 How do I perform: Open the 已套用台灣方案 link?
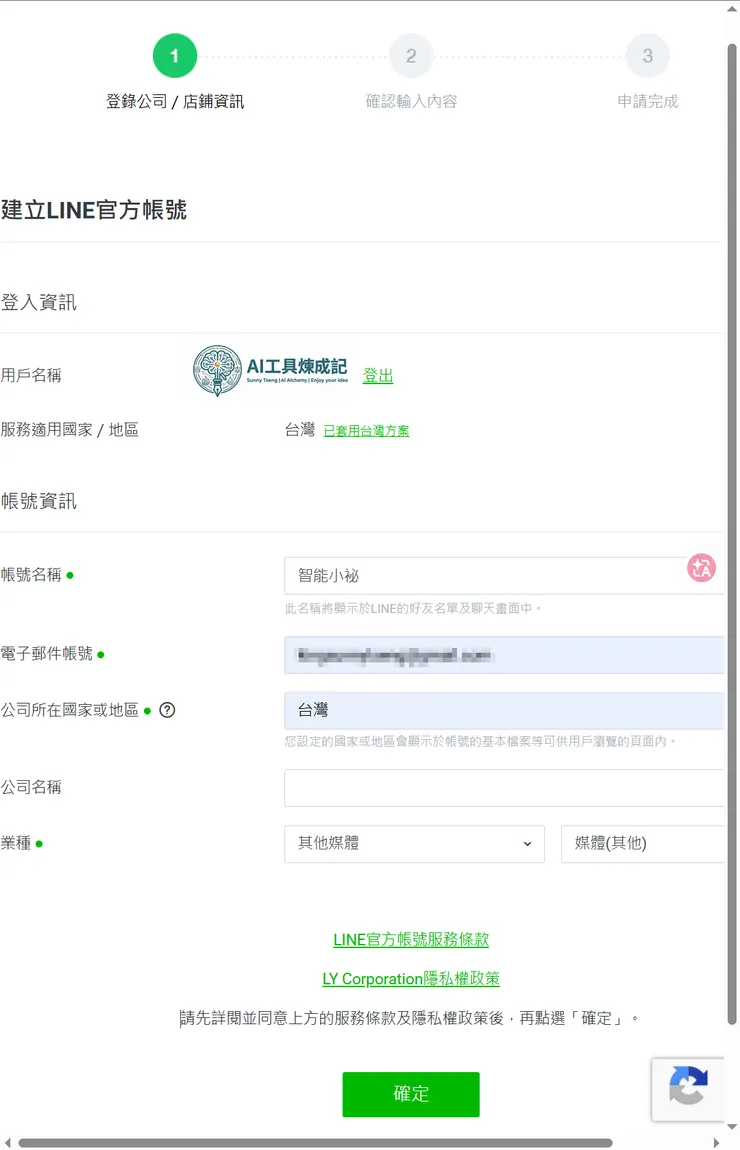click(366, 431)
